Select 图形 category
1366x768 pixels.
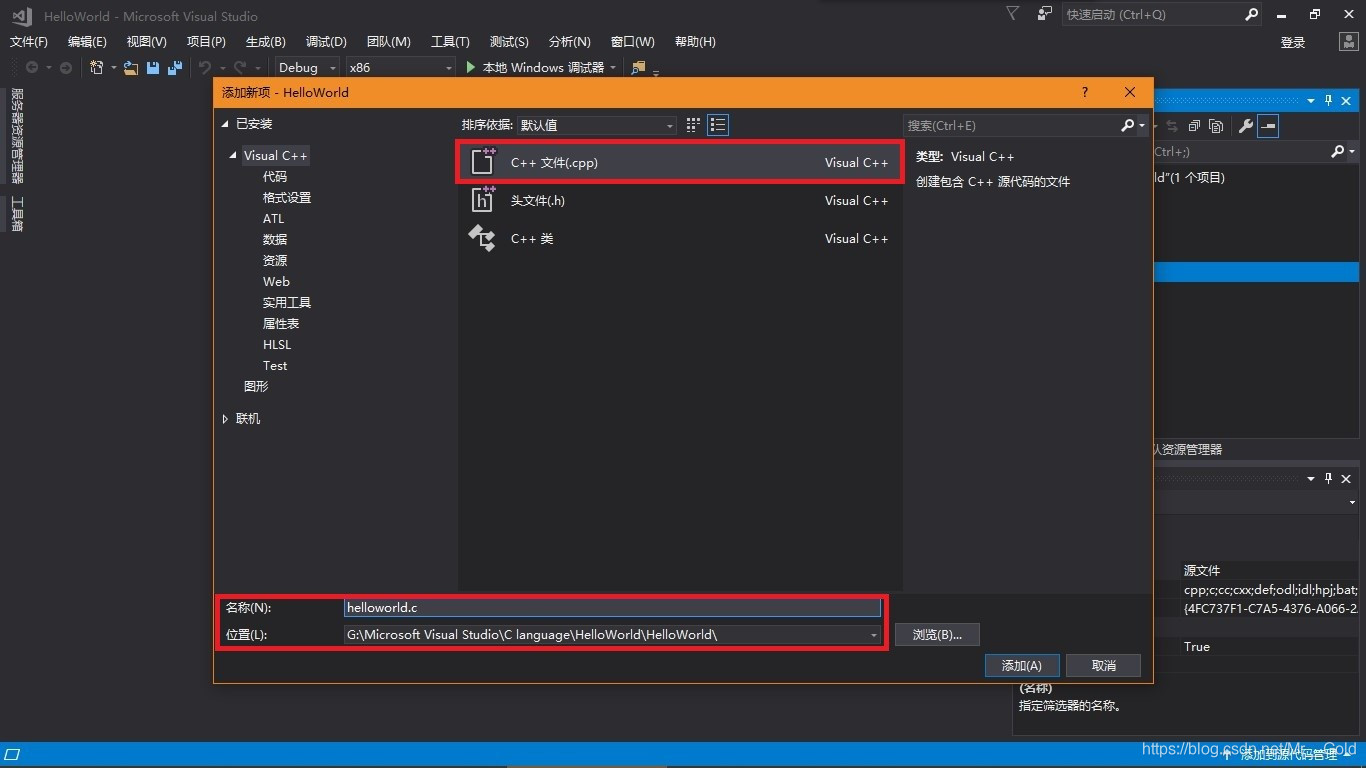coord(256,386)
